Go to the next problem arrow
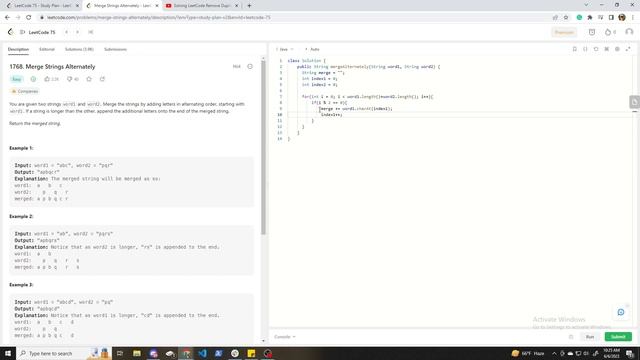This screenshot has height=360, width=640. 77,32
